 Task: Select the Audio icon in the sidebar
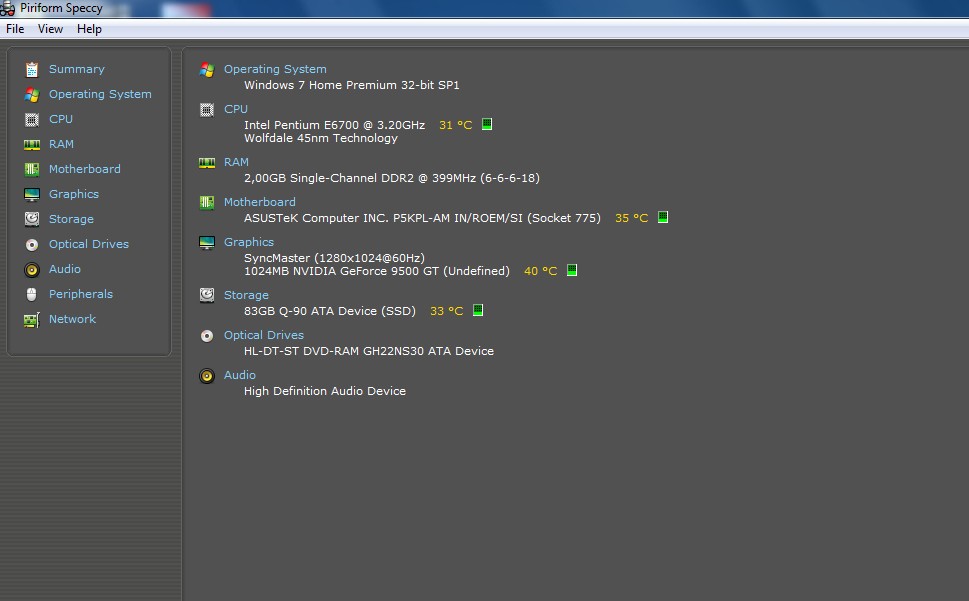coord(33,269)
